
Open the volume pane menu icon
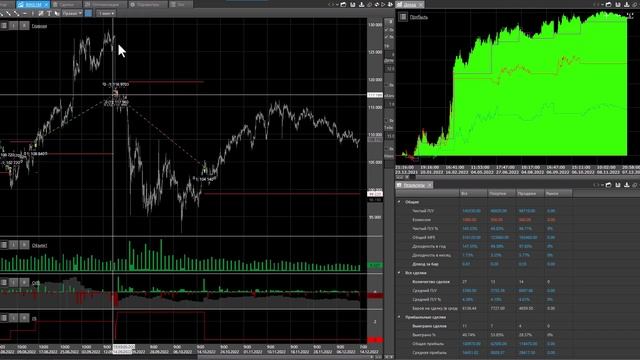(4, 245)
